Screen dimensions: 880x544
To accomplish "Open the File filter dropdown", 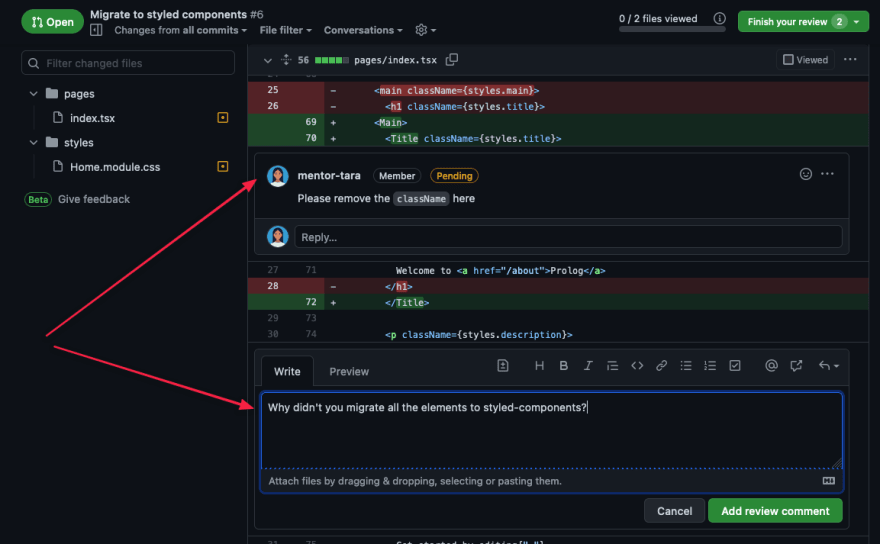I will [x=285, y=30].
